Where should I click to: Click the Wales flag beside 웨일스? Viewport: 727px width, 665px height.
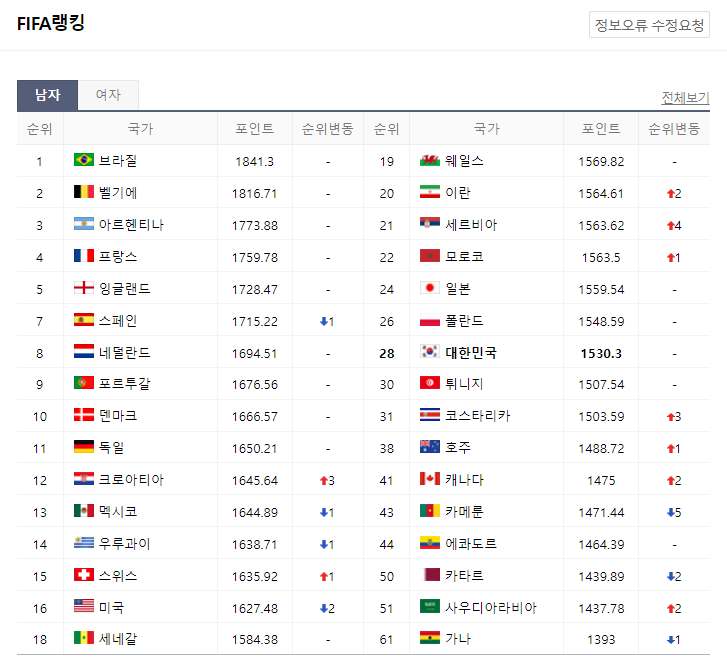(x=430, y=160)
